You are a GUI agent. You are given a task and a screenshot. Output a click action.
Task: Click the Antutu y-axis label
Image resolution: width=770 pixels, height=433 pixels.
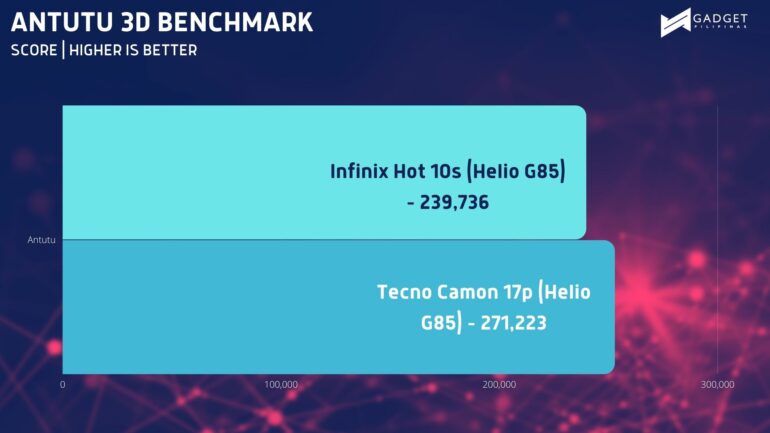(x=41, y=240)
